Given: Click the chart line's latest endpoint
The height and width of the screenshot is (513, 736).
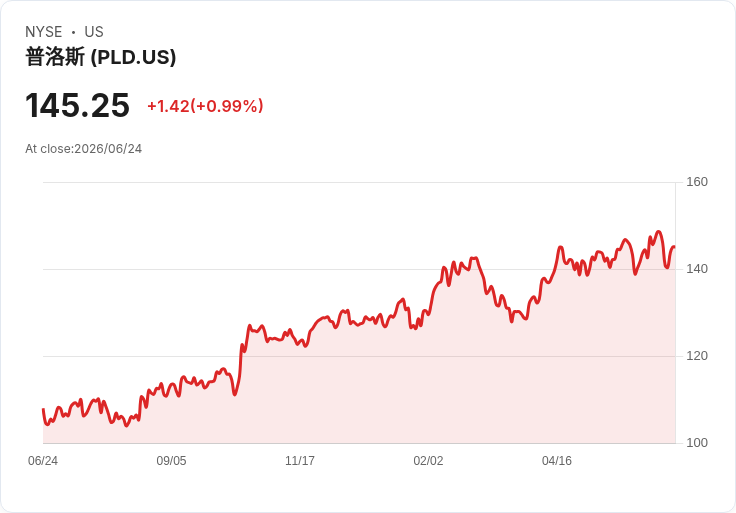Looking at the screenshot, I should pyautogui.click(x=675, y=247).
